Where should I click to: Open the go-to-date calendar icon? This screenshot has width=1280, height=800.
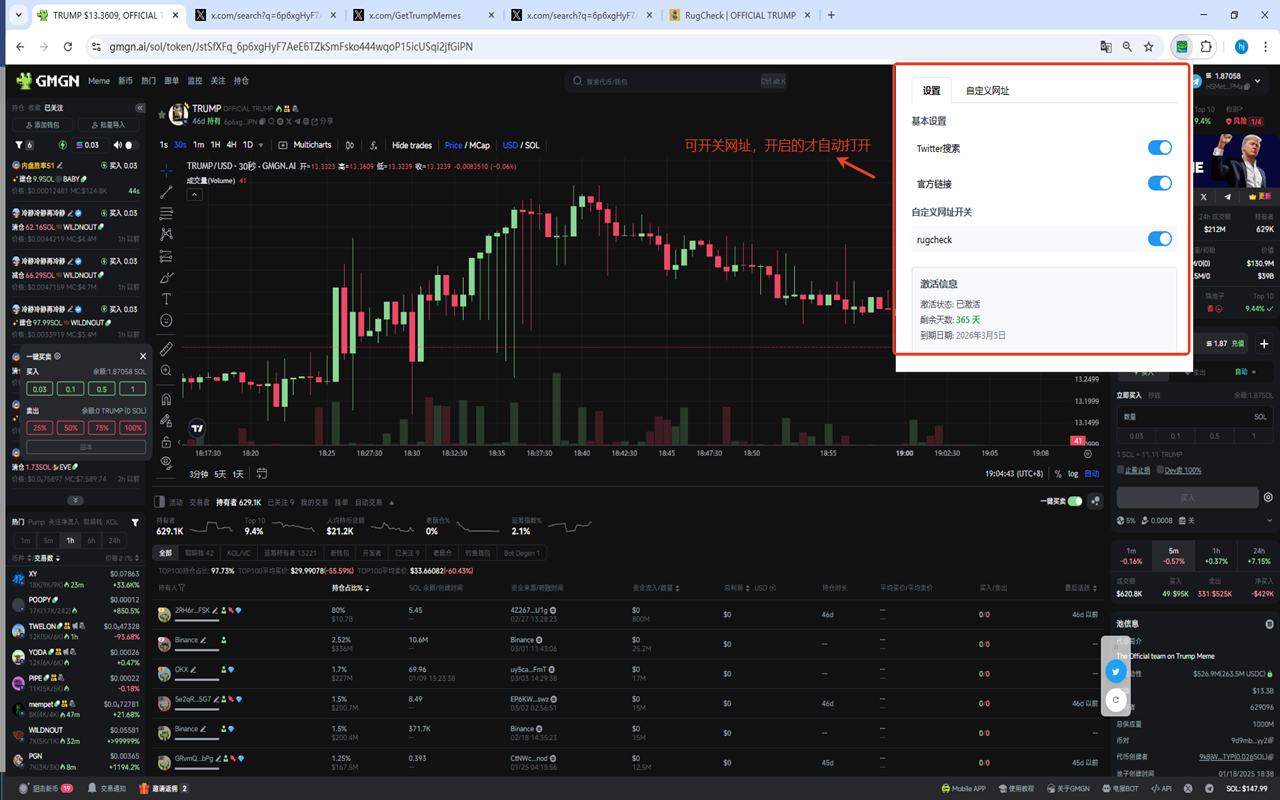[262, 473]
